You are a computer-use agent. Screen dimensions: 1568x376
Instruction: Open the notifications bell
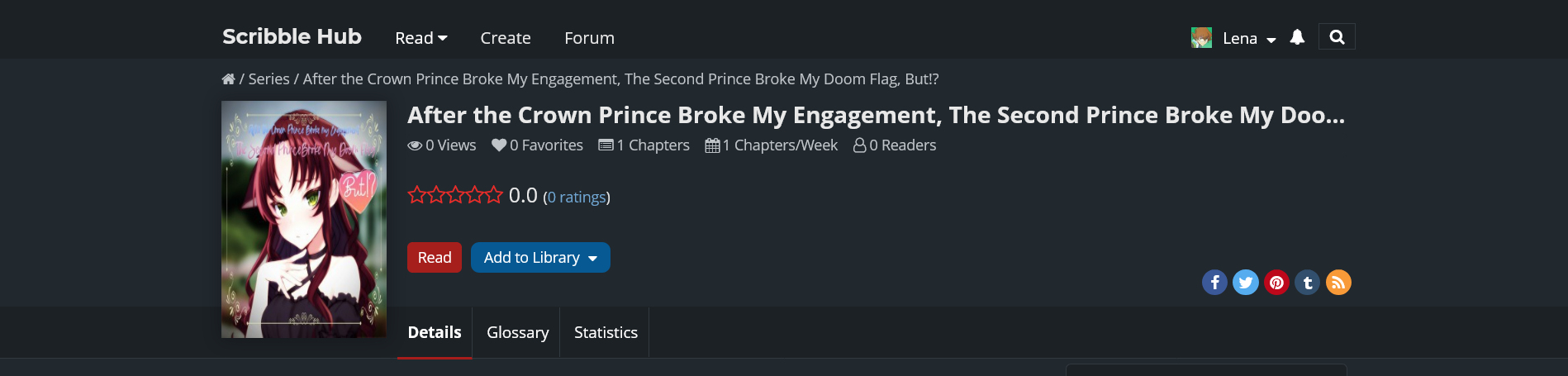[x=1297, y=37]
